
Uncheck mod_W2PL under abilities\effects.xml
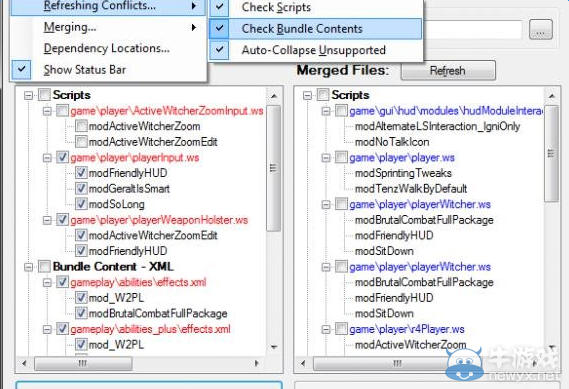coord(81,298)
